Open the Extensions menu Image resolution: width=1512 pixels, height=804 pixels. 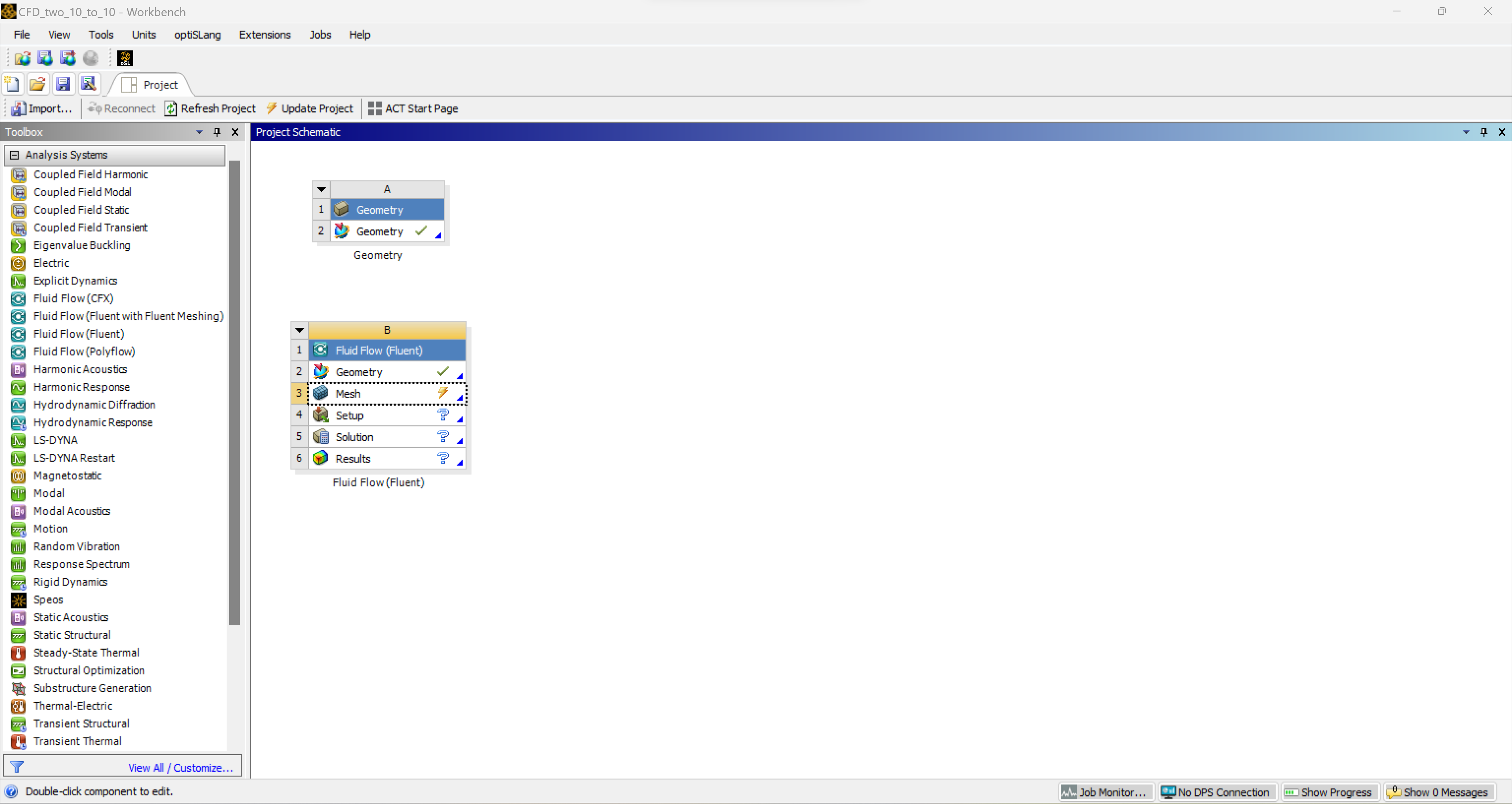click(264, 35)
